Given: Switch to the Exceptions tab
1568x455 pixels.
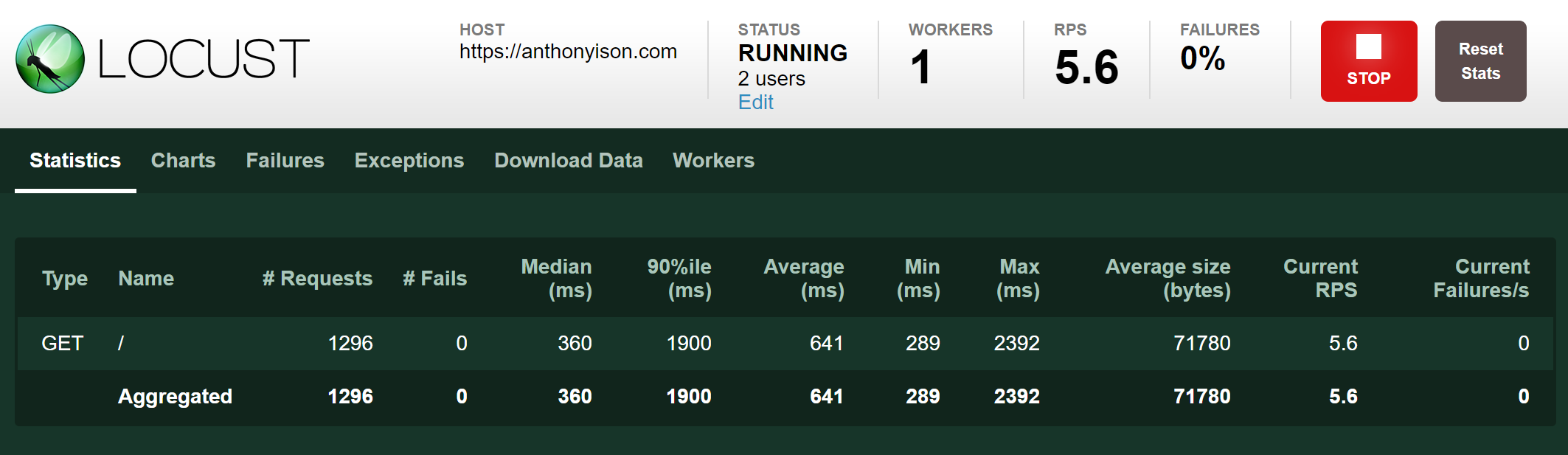Looking at the screenshot, I should tap(409, 161).
